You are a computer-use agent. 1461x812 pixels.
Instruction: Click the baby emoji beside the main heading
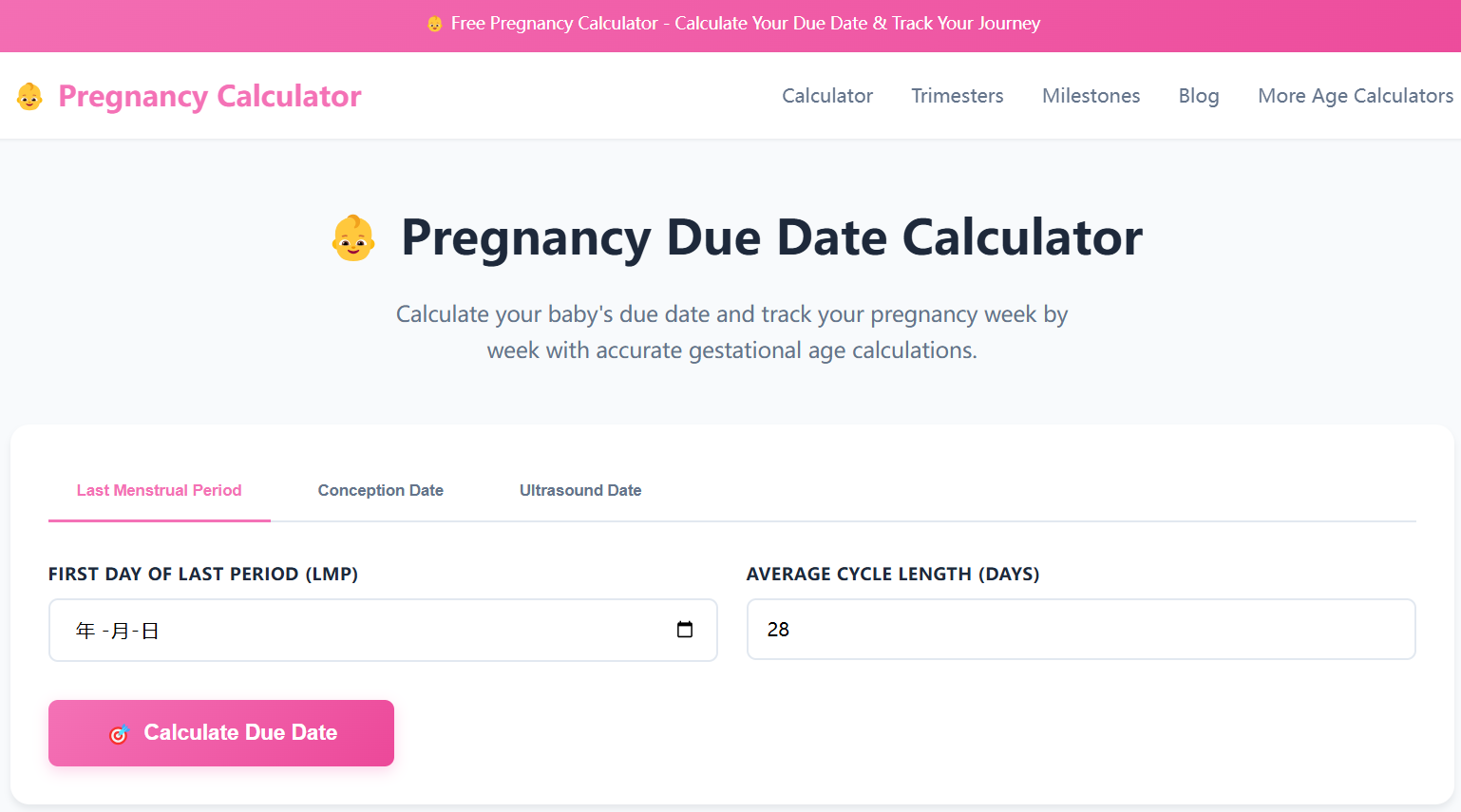coord(353,238)
